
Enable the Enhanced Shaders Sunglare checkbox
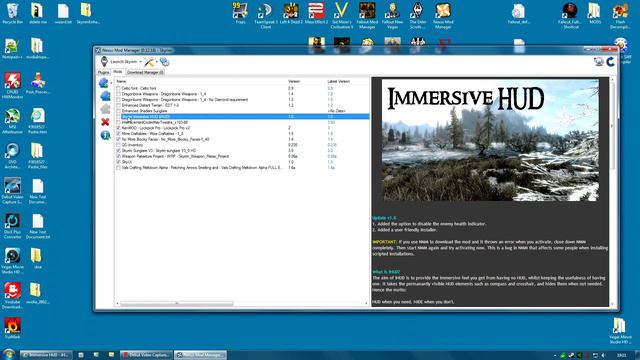(118, 111)
